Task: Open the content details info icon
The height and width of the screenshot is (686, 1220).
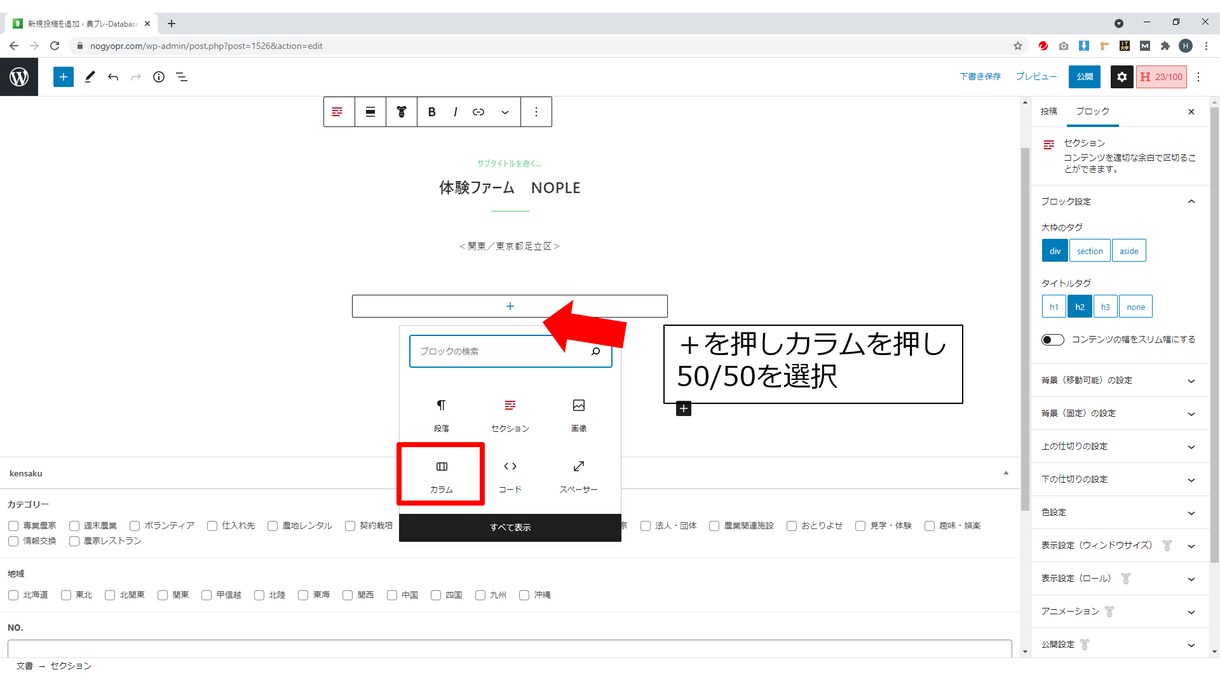Action: [x=158, y=77]
